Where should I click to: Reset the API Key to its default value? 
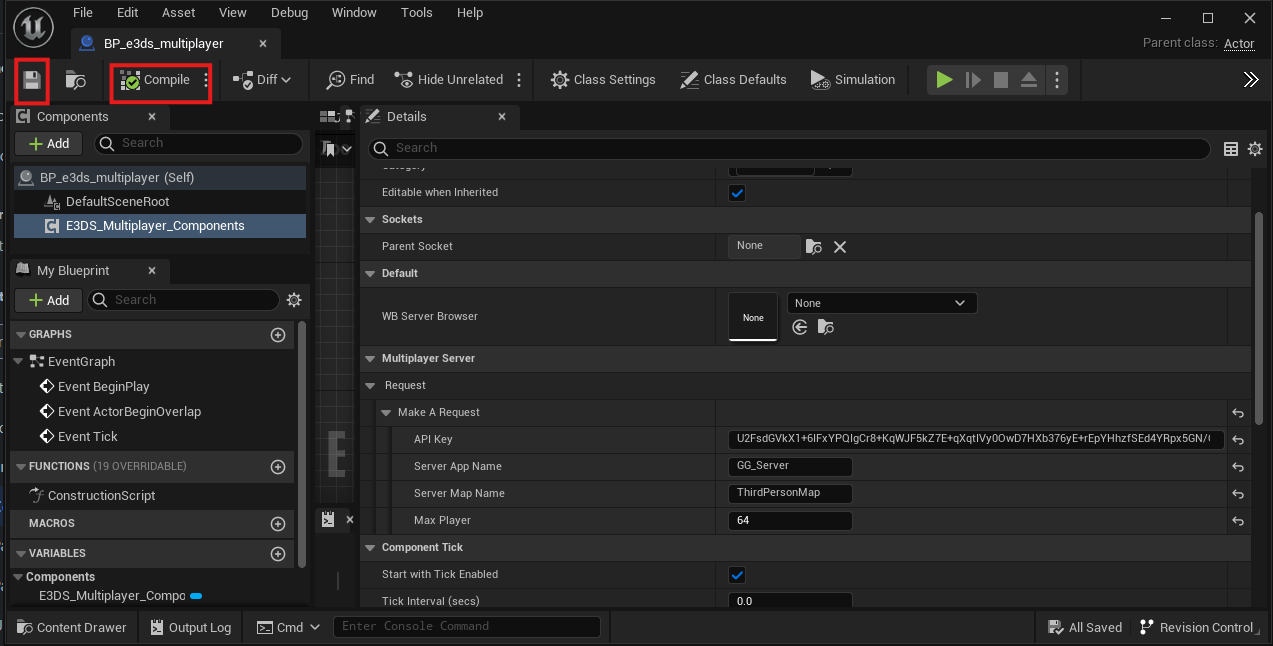(1238, 440)
